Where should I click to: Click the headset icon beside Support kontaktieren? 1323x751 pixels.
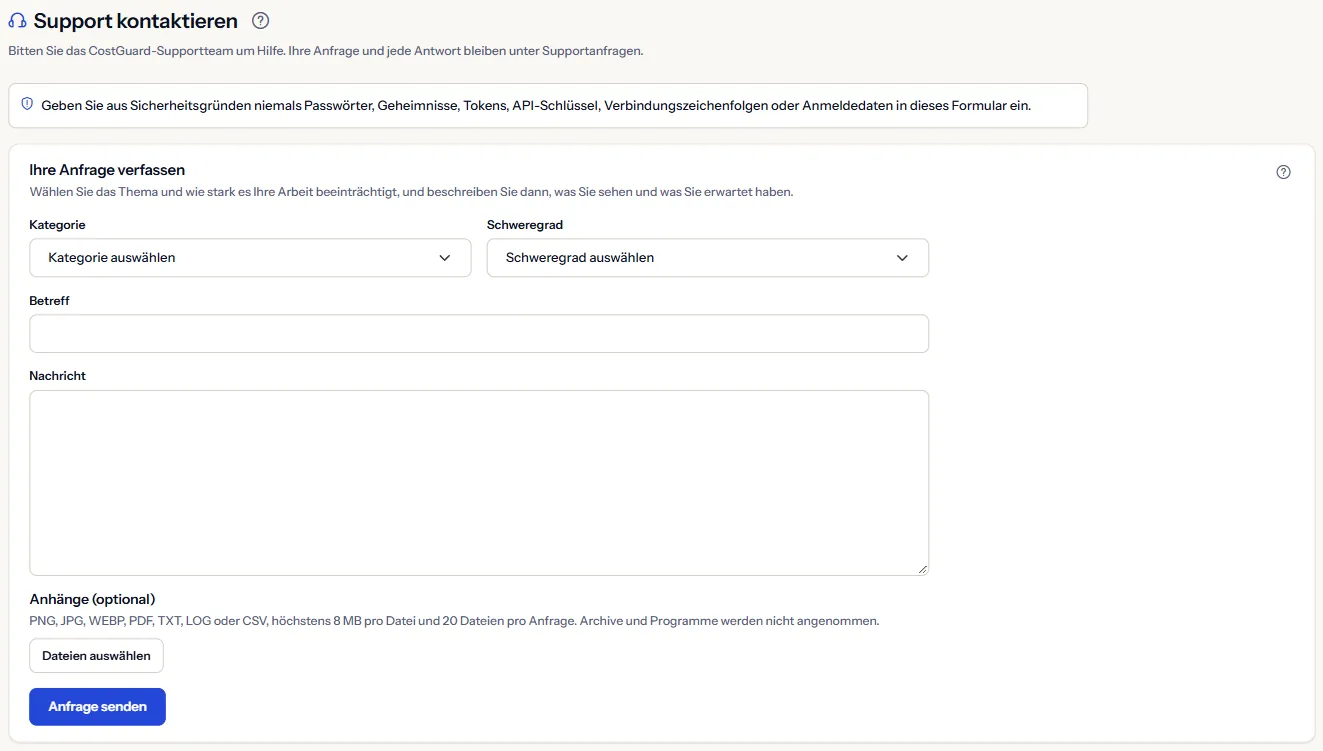click(x=17, y=21)
